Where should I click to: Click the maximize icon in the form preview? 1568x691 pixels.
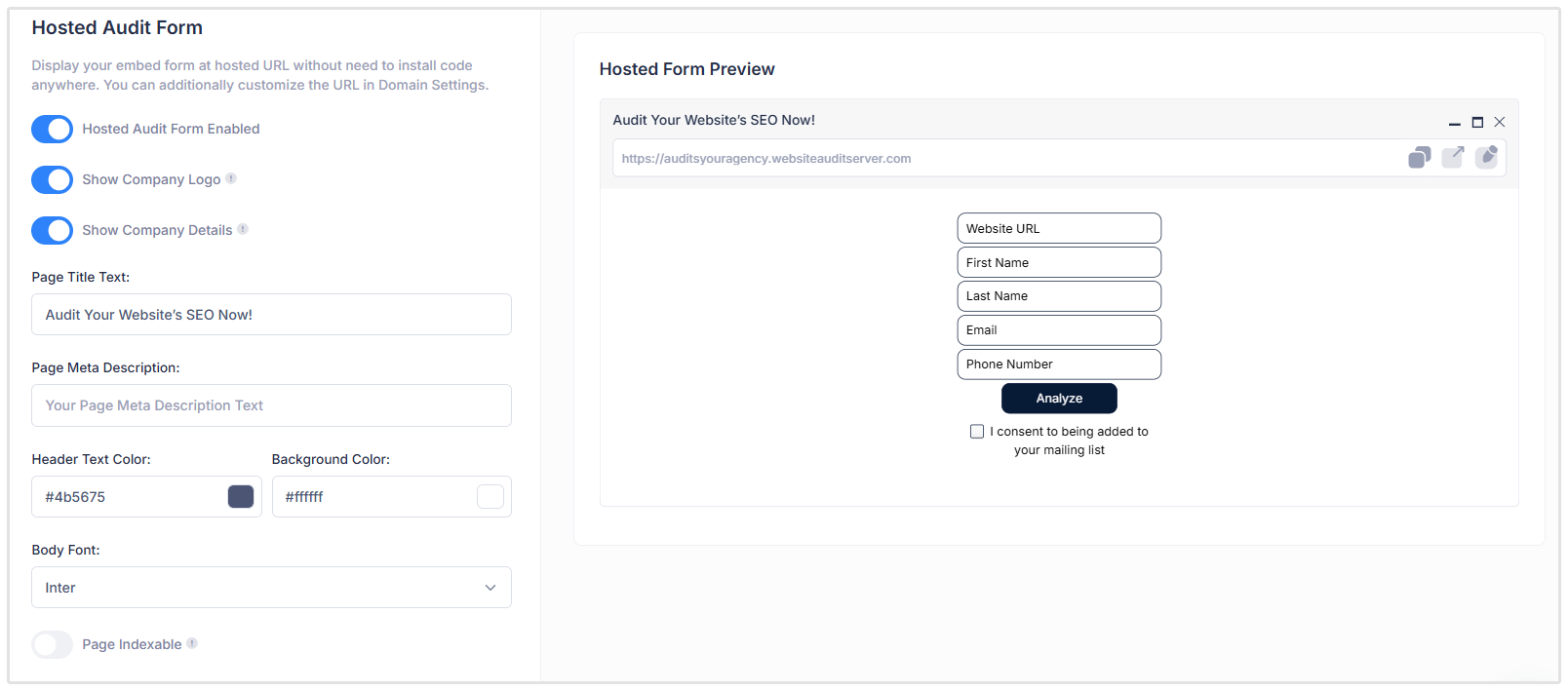[1478, 122]
